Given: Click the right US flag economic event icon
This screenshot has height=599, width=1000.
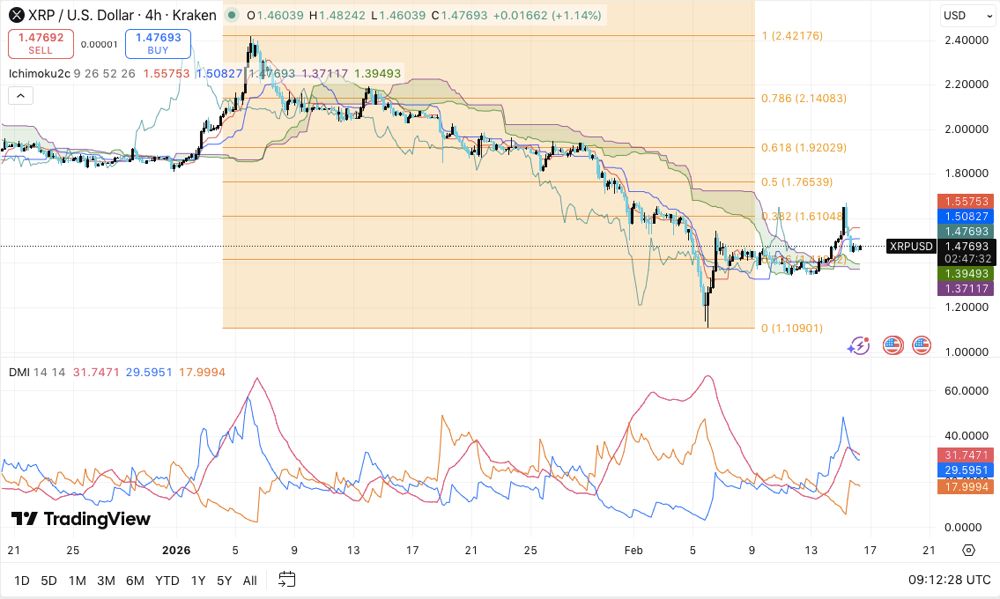Looking at the screenshot, I should 922,345.
